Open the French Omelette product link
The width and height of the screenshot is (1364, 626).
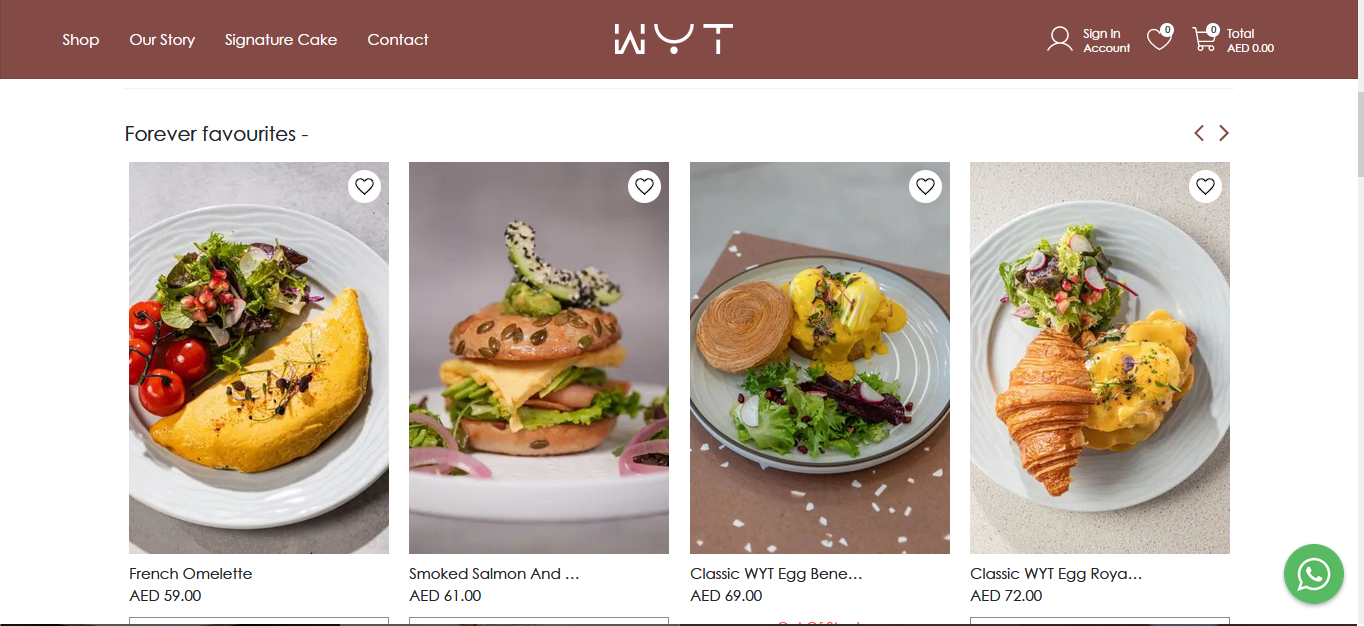191,574
